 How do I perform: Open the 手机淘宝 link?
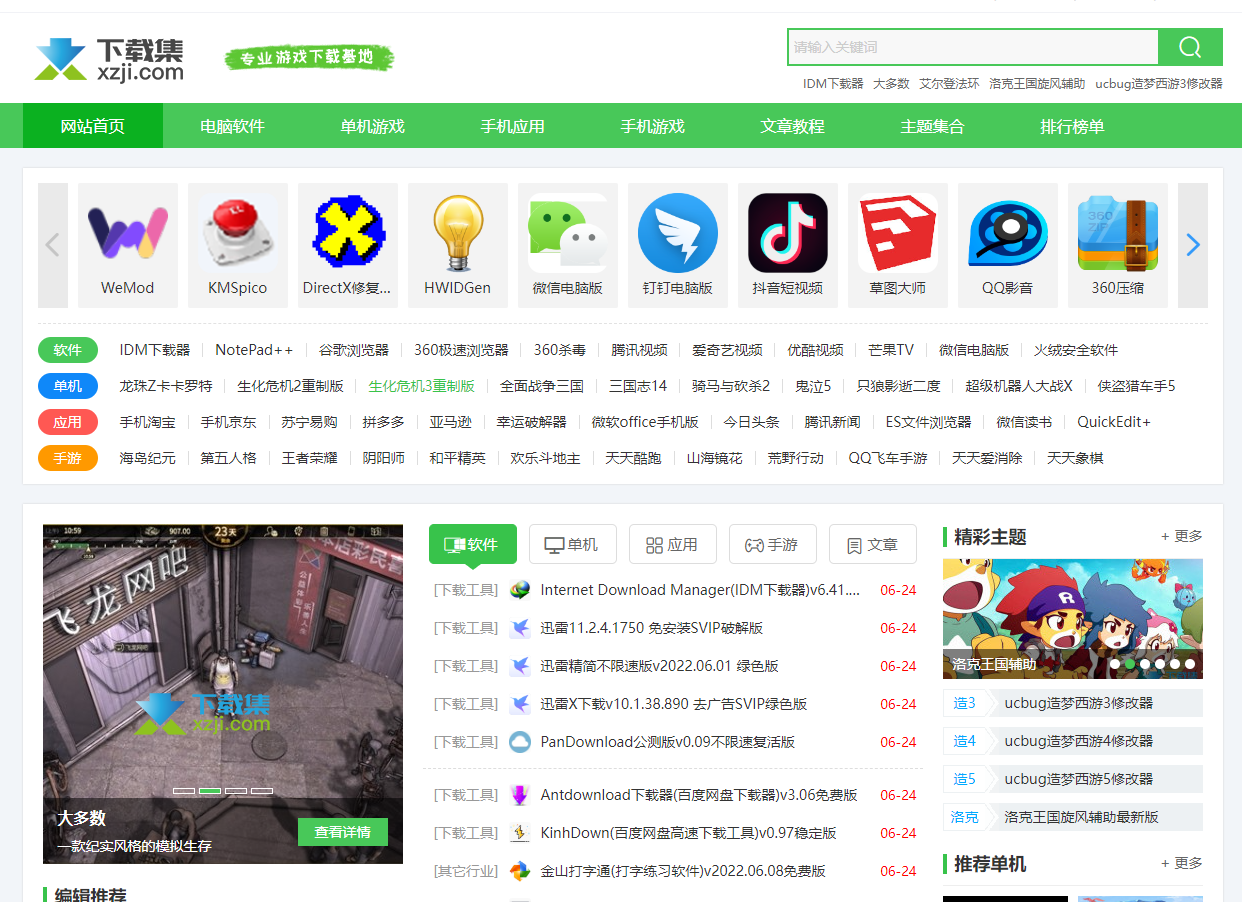coord(147,422)
